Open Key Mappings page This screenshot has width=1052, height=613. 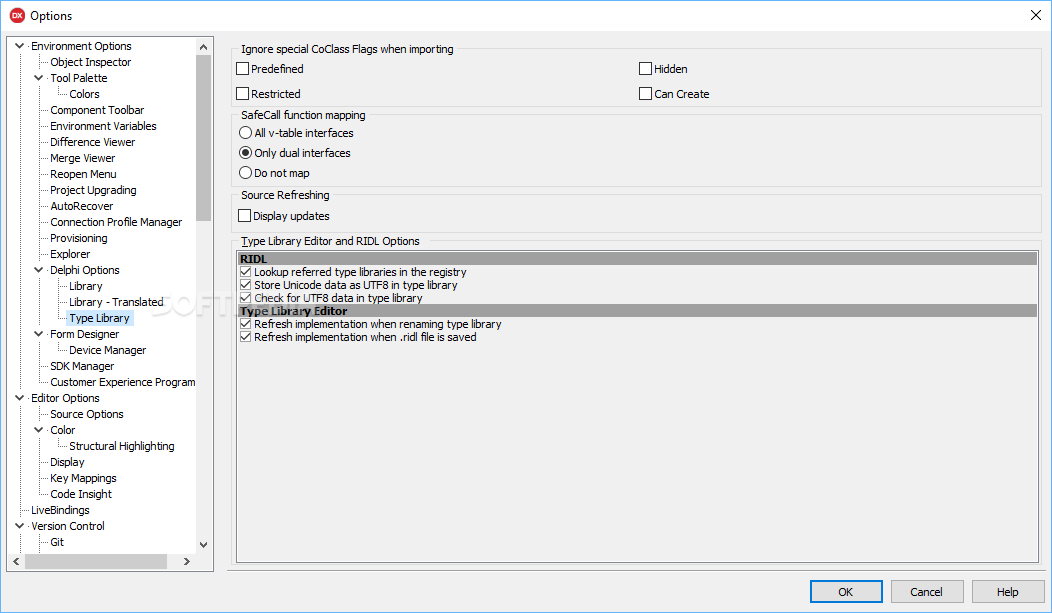(83, 478)
